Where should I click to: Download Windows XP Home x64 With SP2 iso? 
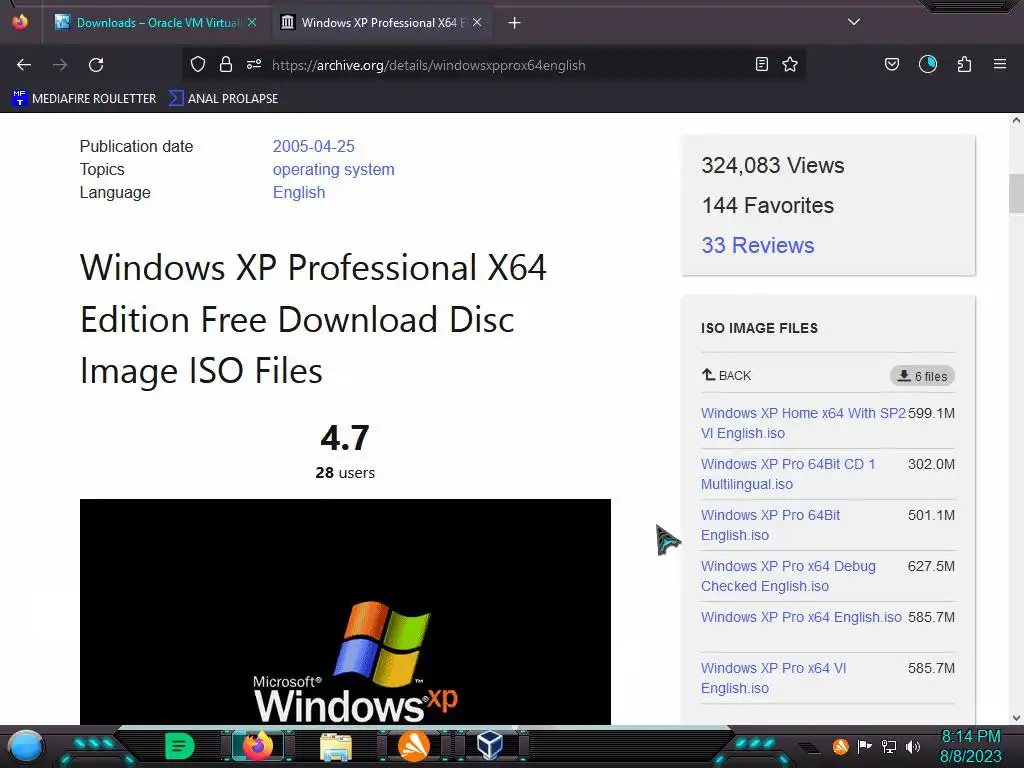[x=803, y=423]
